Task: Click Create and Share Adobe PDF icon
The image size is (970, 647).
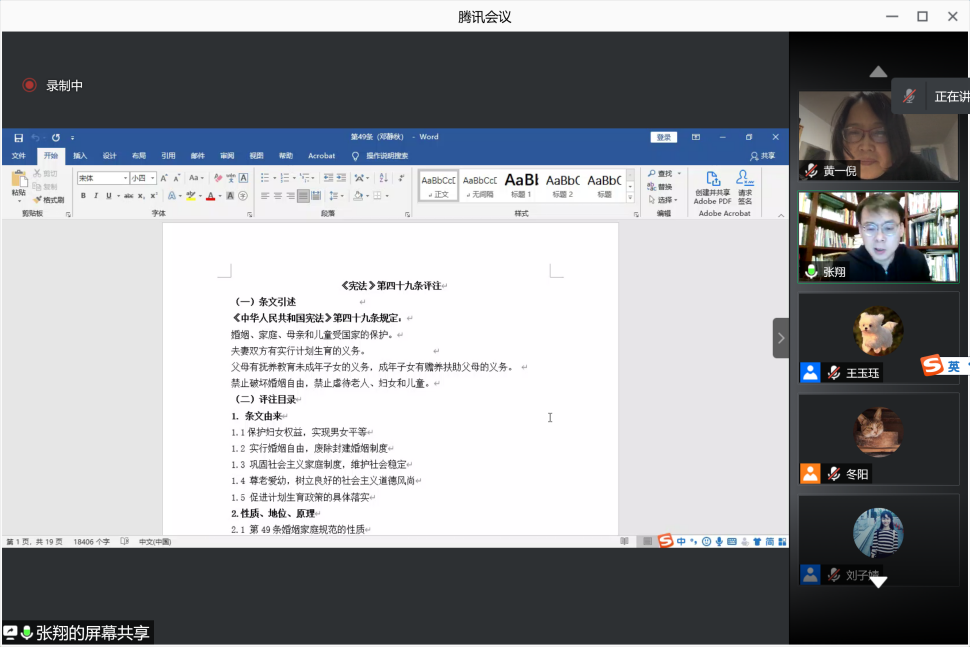Action: (x=713, y=180)
